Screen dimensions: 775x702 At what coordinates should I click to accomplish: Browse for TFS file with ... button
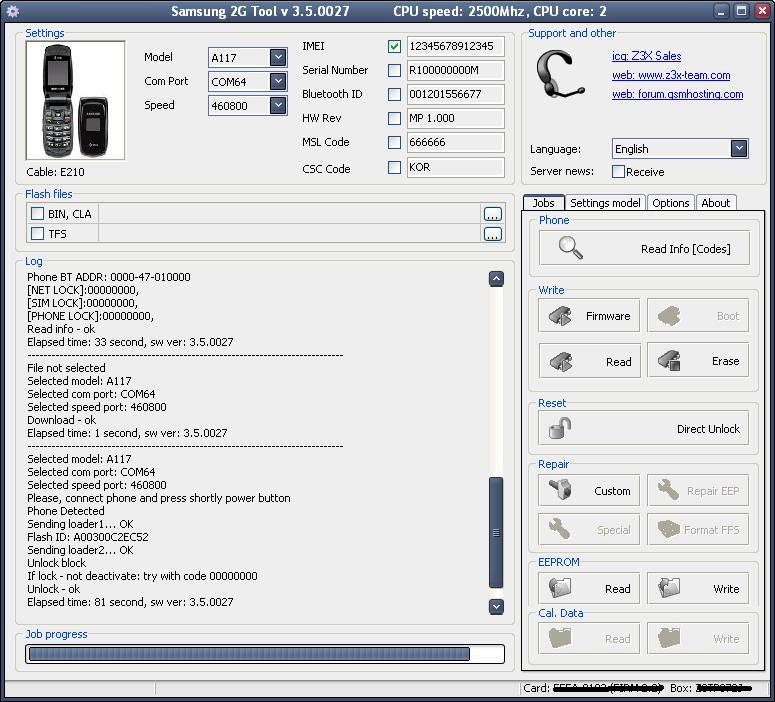point(492,234)
